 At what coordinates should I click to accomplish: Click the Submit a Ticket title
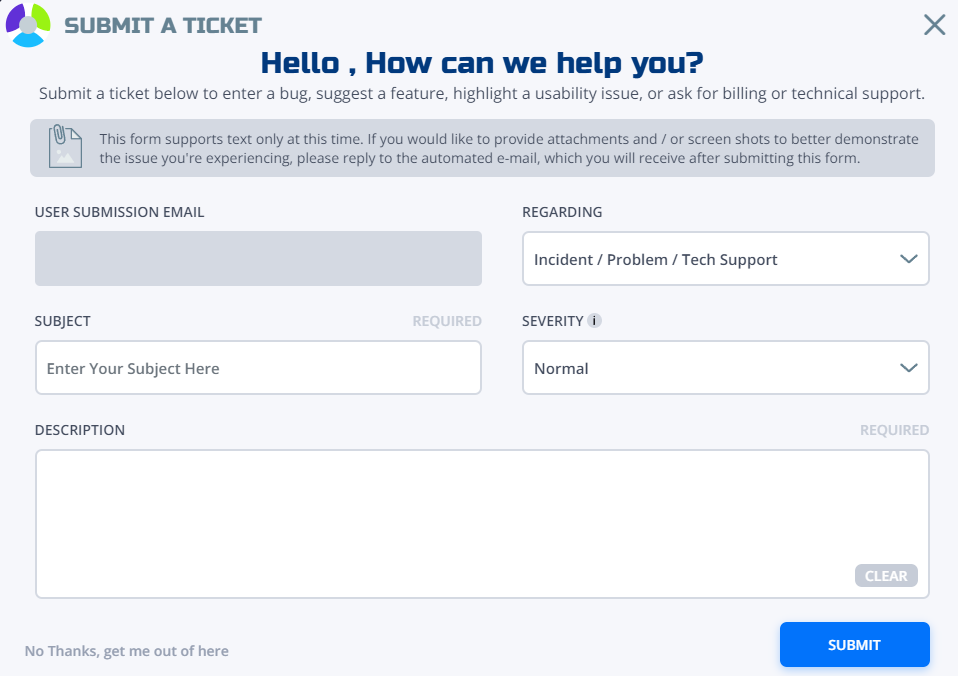[163, 26]
